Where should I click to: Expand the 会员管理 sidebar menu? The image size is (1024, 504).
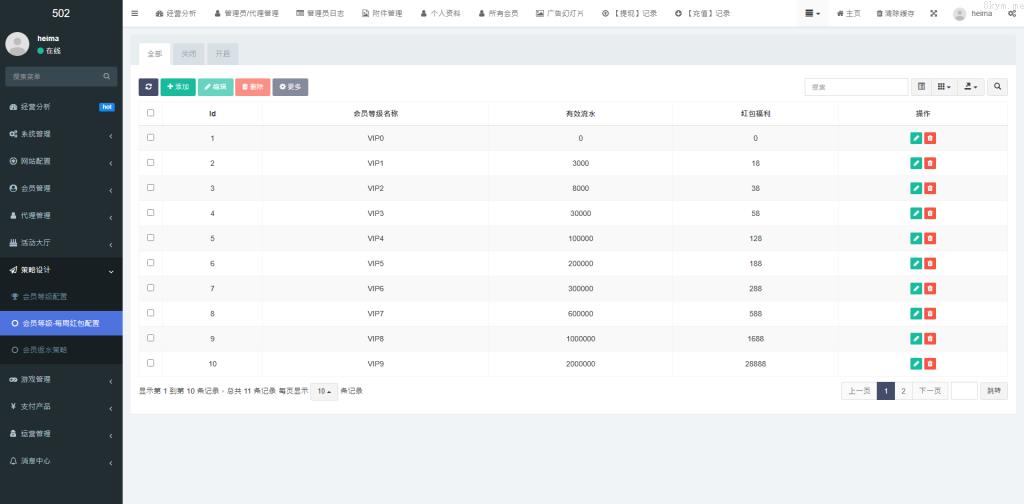[x=61, y=188]
